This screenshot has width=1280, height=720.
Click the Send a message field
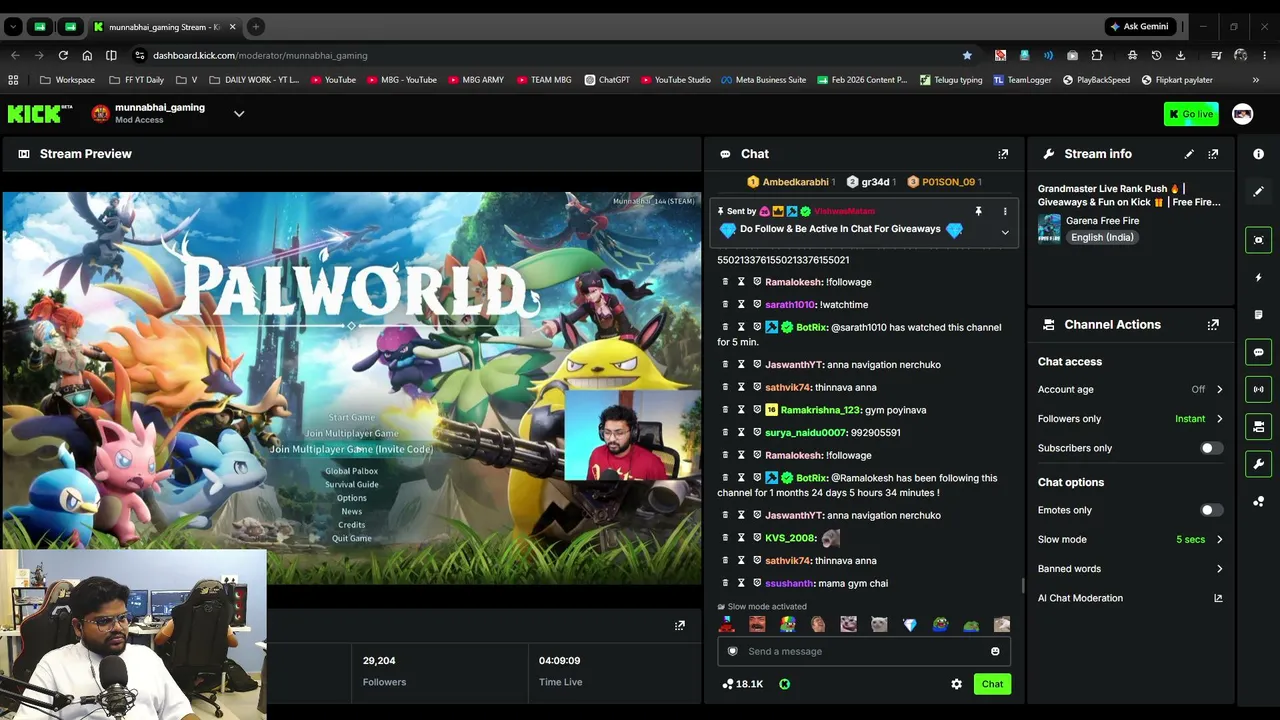pos(864,651)
